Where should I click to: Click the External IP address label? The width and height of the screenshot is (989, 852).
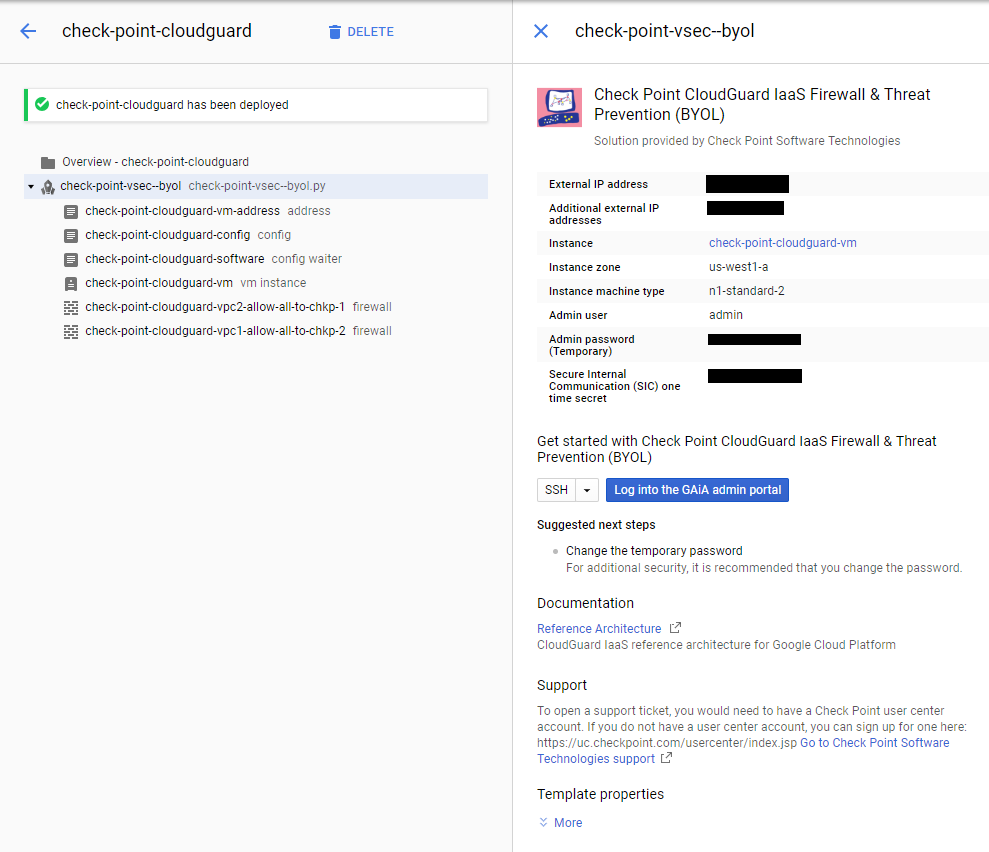598,184
